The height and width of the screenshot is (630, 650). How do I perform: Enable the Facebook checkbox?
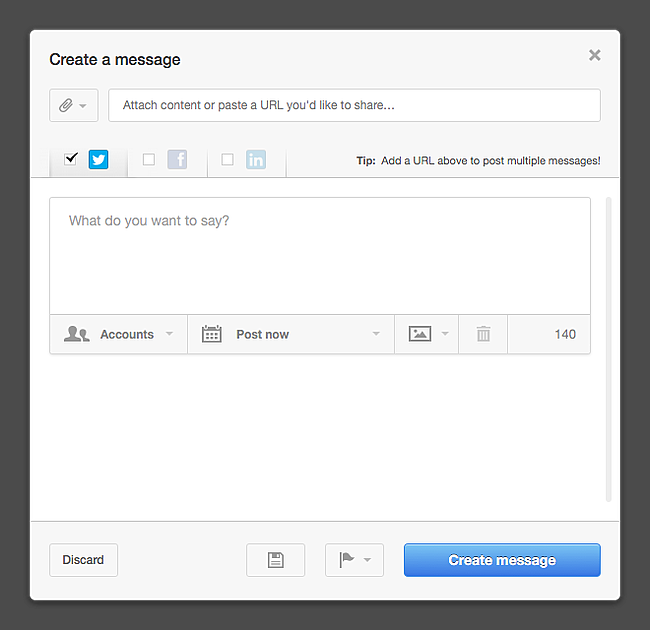(x=149, y=159)
